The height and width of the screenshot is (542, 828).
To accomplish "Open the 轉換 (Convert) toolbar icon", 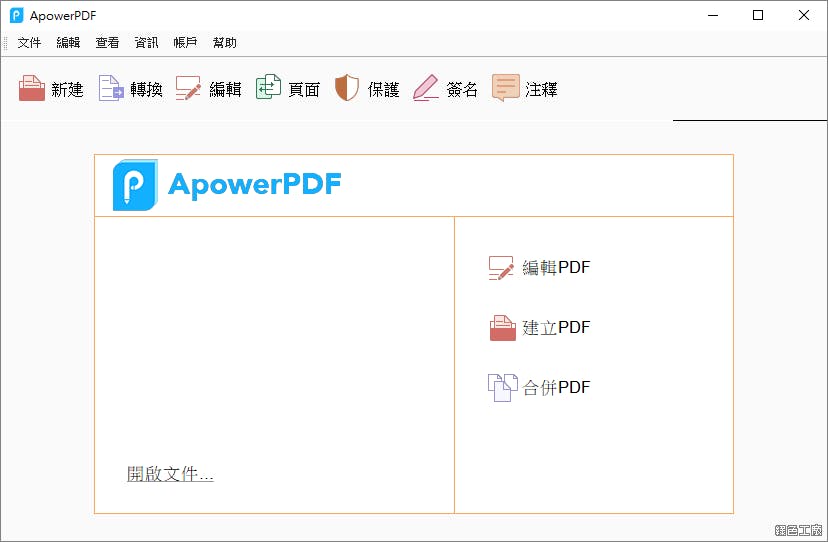I will click(x=111, y=88).
